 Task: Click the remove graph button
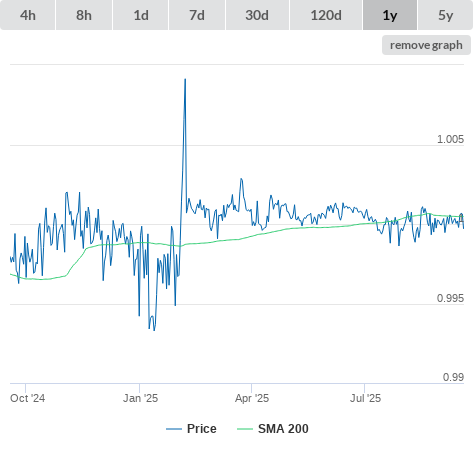pos(426,45)
